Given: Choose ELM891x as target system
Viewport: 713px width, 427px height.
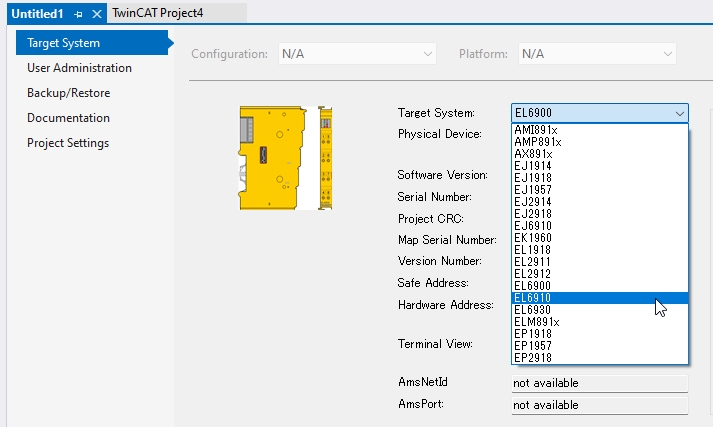Looking at the screenshot, I should click(600, 322).
